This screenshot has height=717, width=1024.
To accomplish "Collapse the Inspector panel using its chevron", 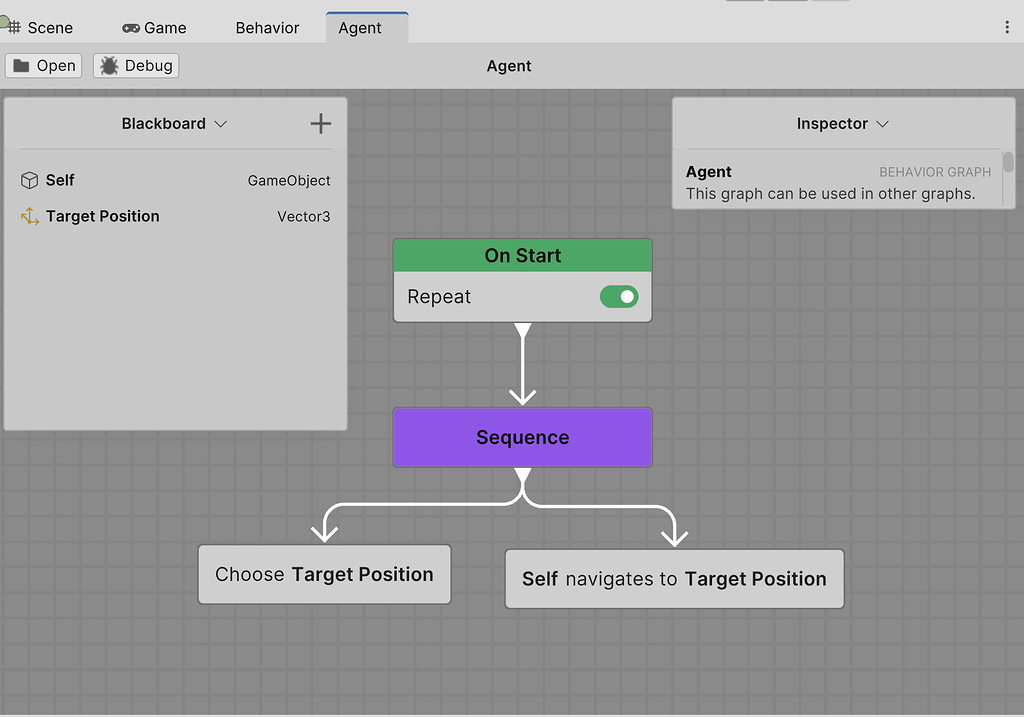I will 881,124.
